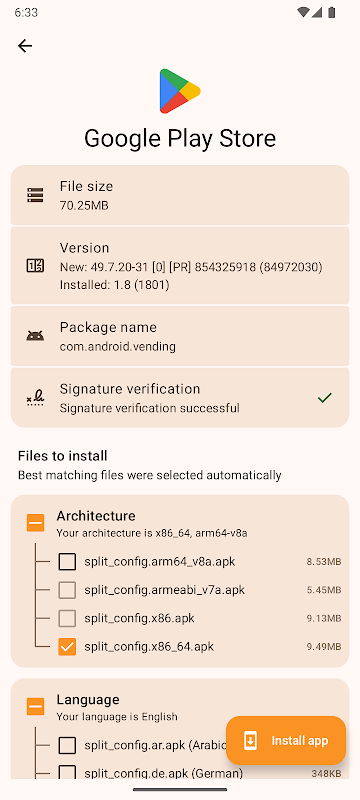Tap com.android.vending package text
This screenshot has height=800, width=360.
tap(118, 347)
